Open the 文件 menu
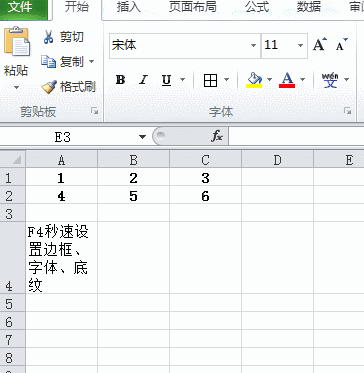This screenshot has width=364, height=373. 20,7
